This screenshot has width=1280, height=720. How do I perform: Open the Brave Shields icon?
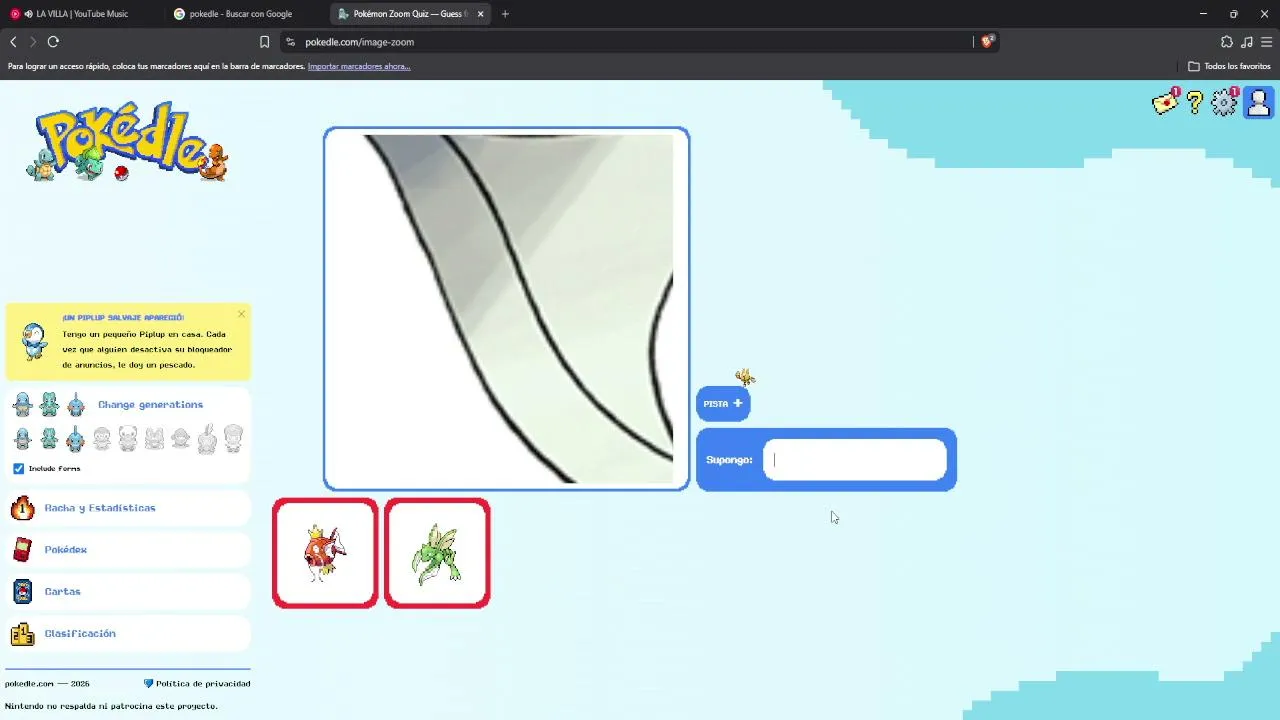pyautogui.click(x=987, y=42)
